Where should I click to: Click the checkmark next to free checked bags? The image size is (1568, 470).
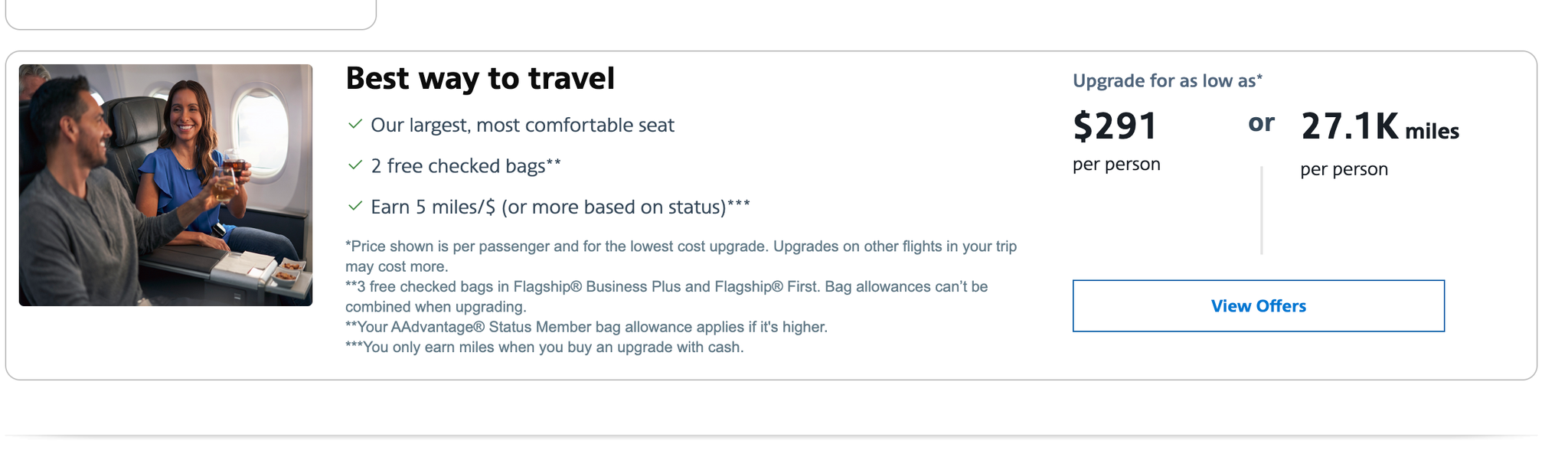tap(357, 165)
